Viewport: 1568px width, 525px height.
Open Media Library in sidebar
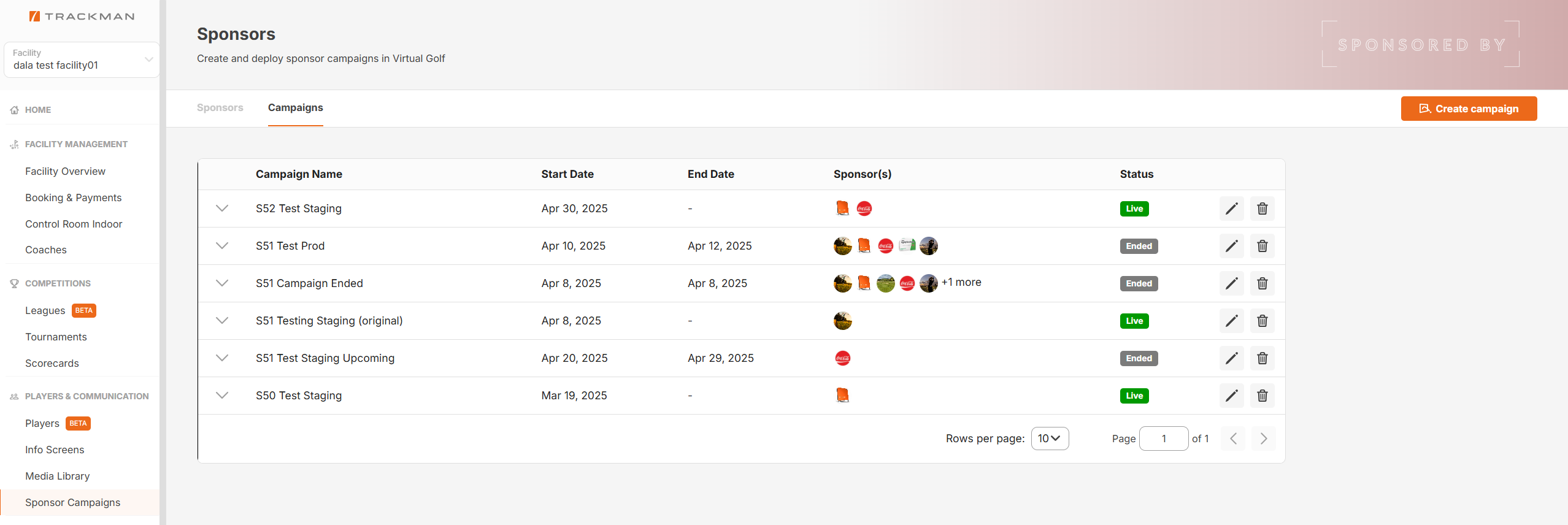[58, 476]
